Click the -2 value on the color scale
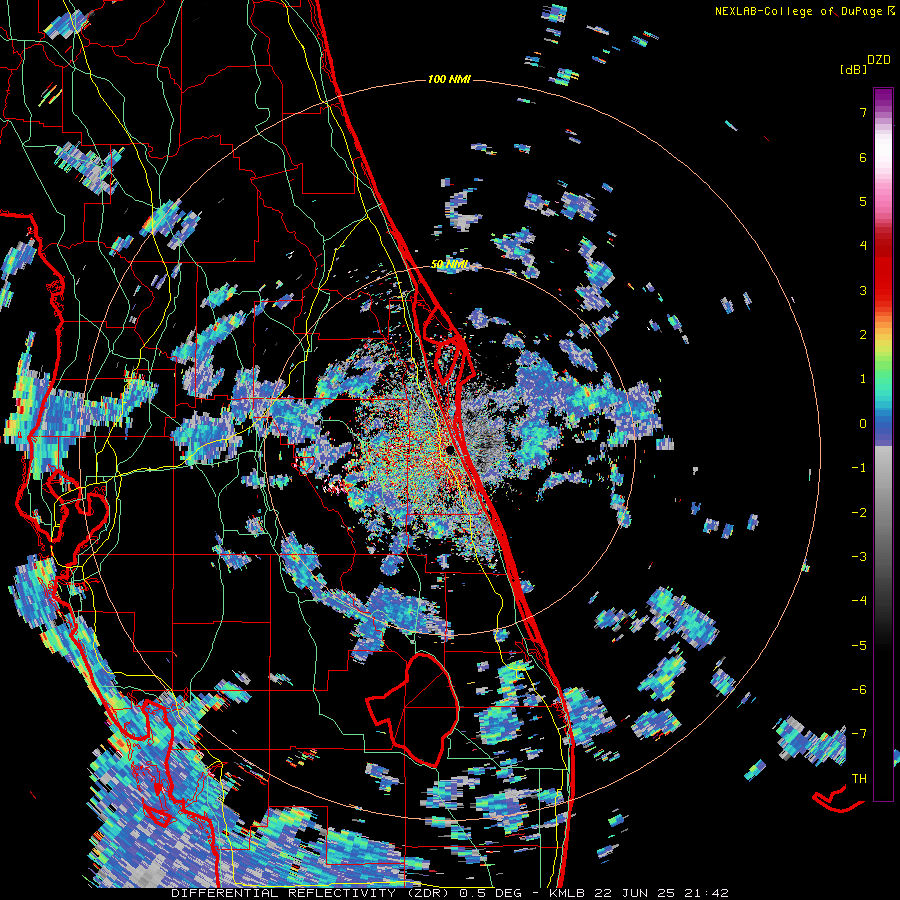Viewport: 900px width, 900px height. pos(859,513)
